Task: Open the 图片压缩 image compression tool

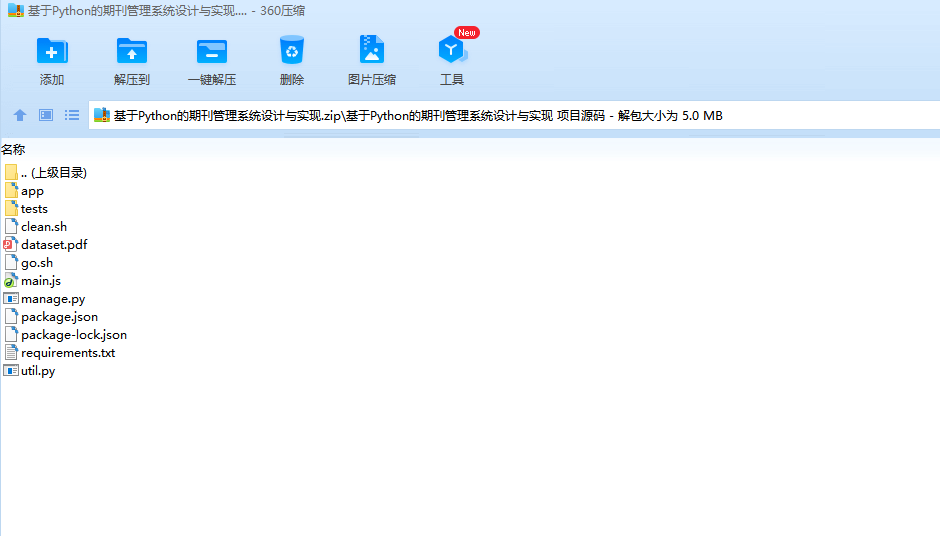Action: pos(372,49)
